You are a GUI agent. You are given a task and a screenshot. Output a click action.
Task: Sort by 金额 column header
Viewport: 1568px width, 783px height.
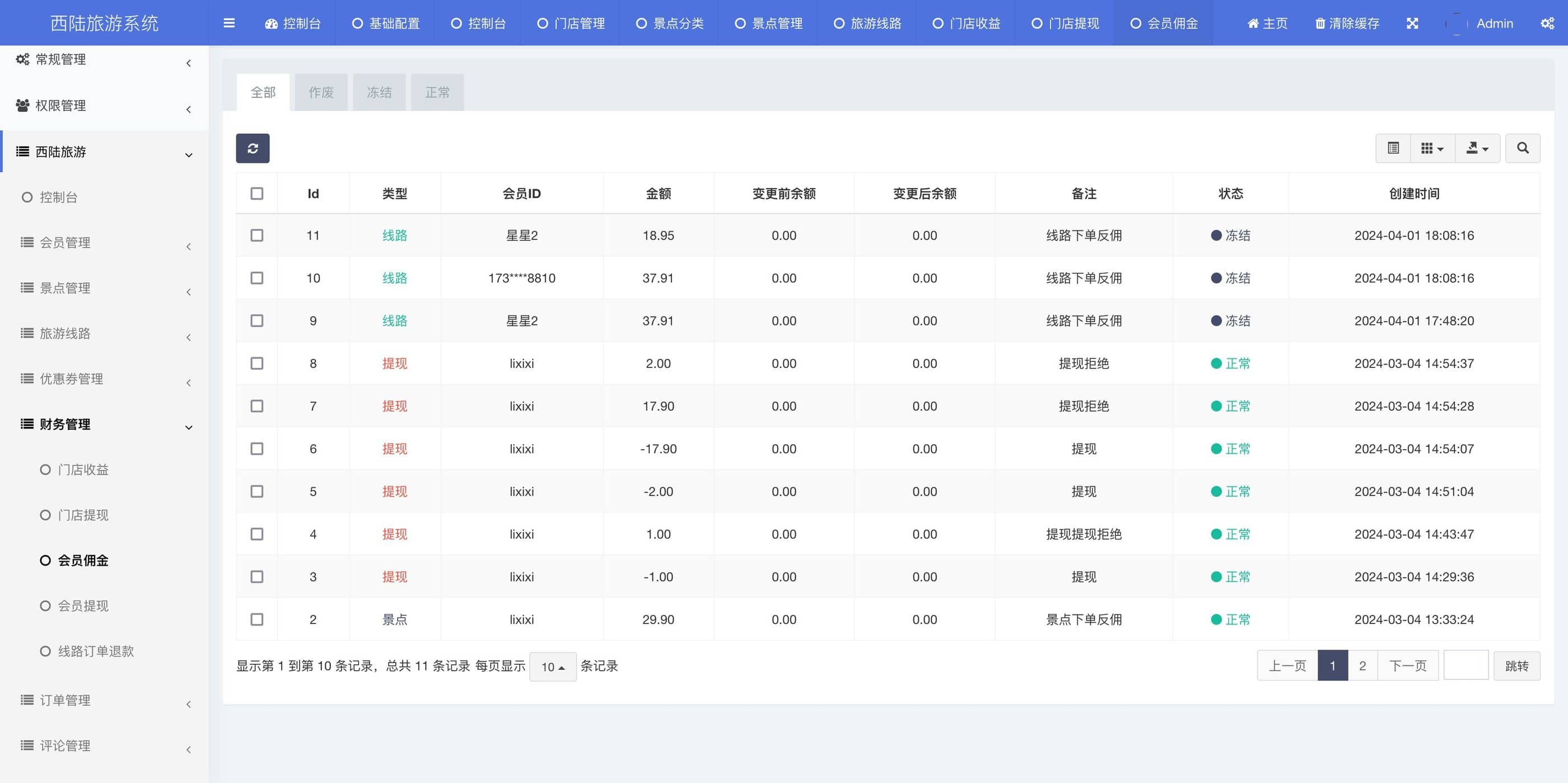(x=658, y=194)
